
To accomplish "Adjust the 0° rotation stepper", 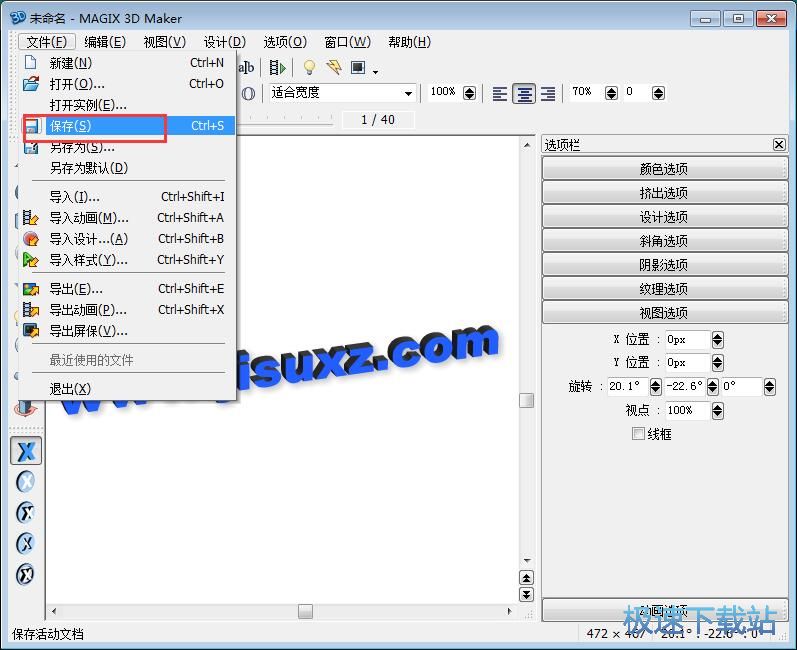I will click(770, 387).
